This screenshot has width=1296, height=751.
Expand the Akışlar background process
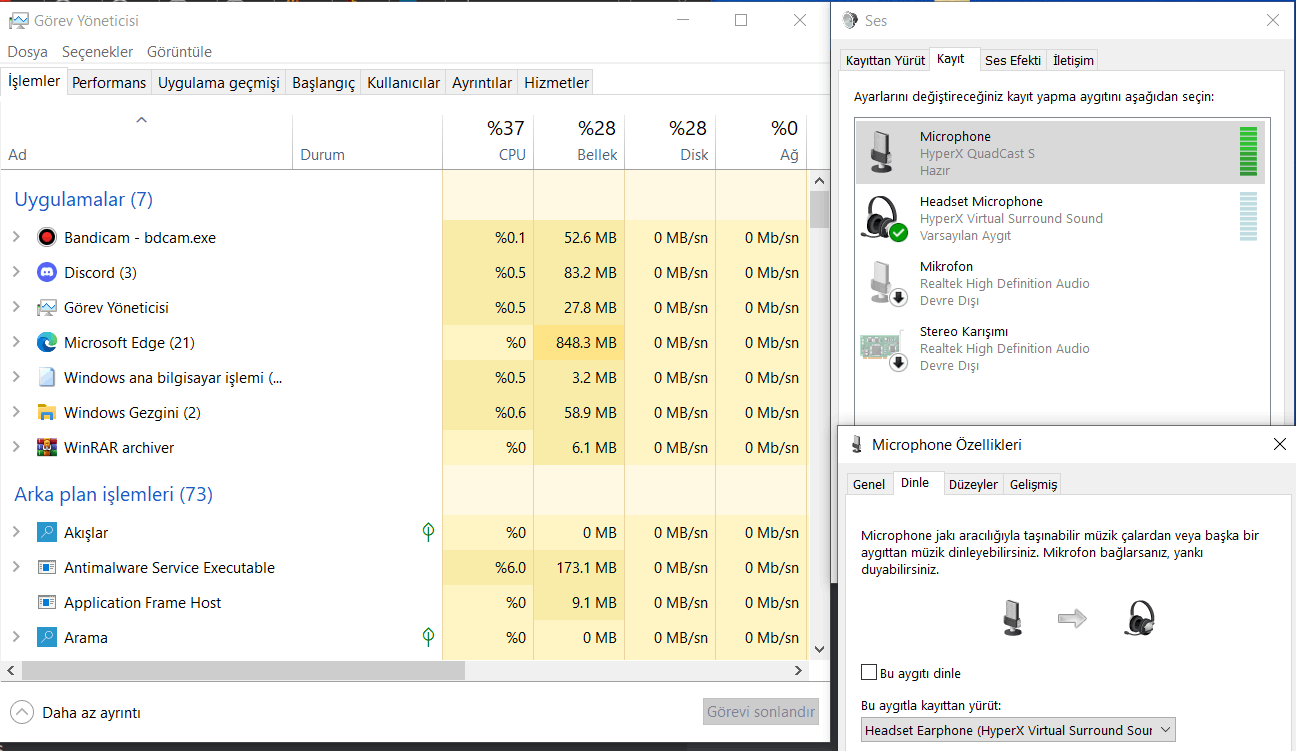click(16, 533)
